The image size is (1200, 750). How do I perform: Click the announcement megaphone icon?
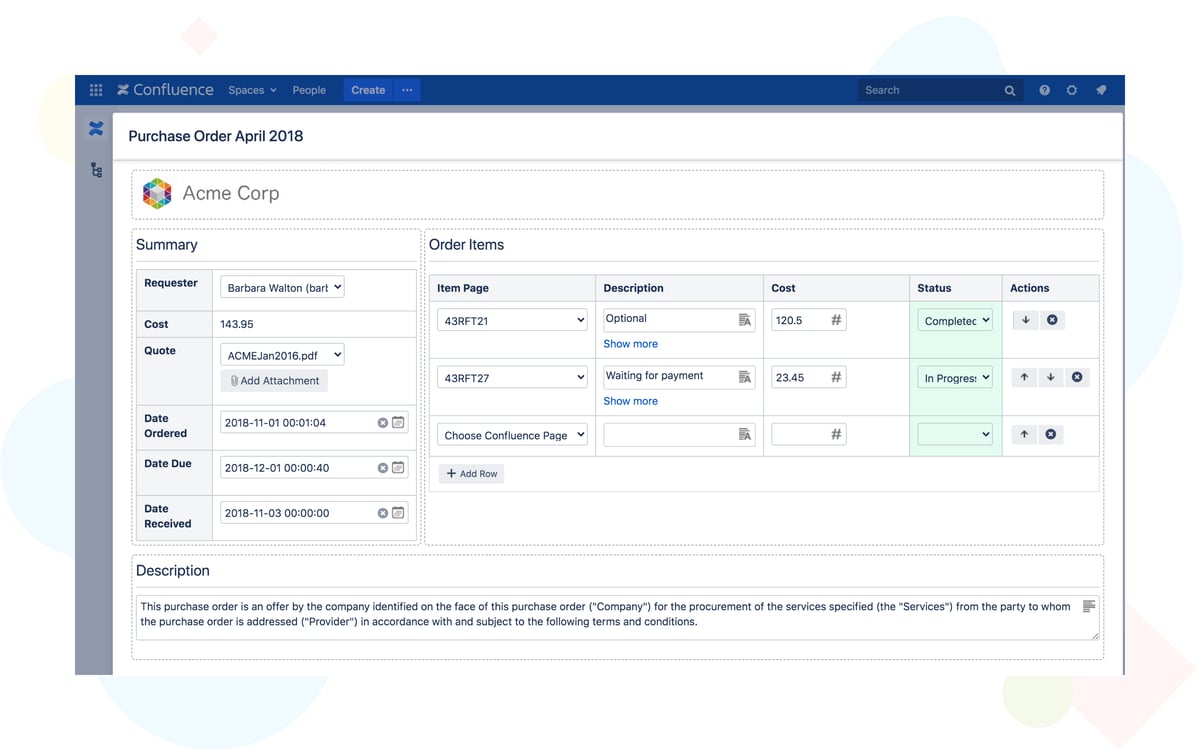coord(1100,89)
